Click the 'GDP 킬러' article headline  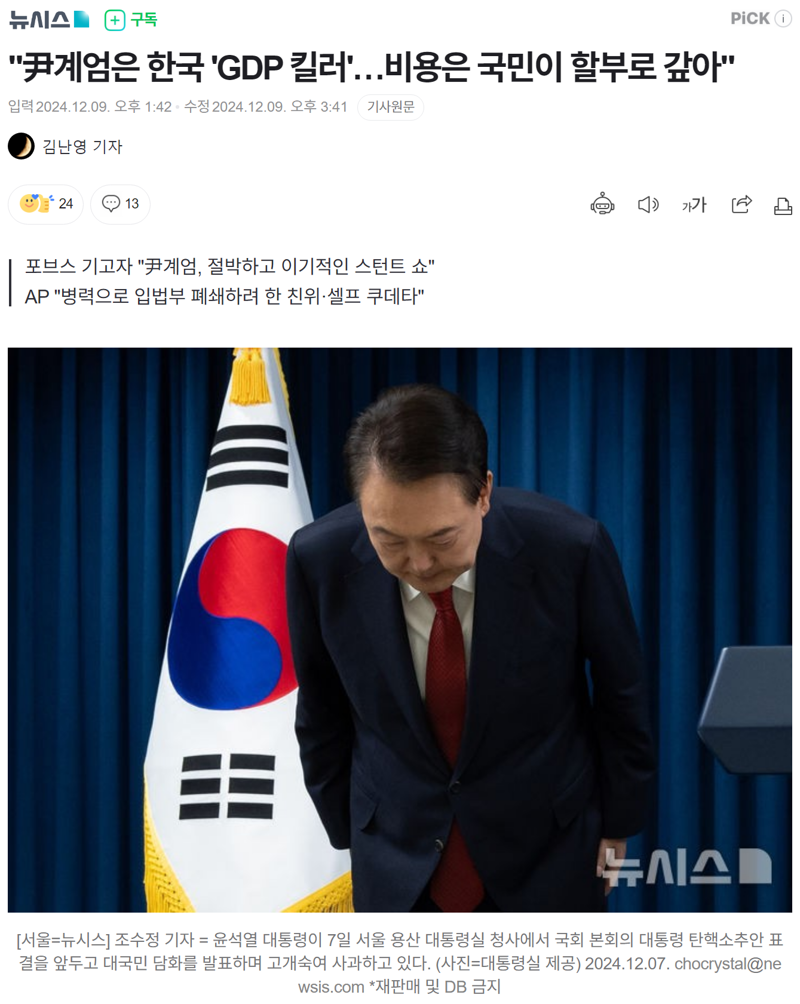pyautogui.click(x=371, y=67)
